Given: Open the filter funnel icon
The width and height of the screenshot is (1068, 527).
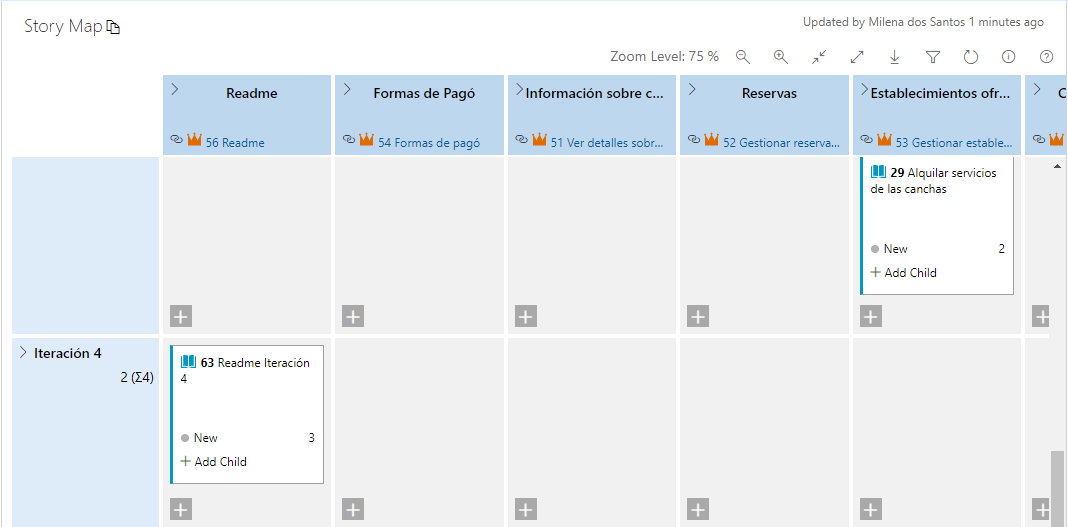Looking at the screenshot, I should click(x=933, y=57).
